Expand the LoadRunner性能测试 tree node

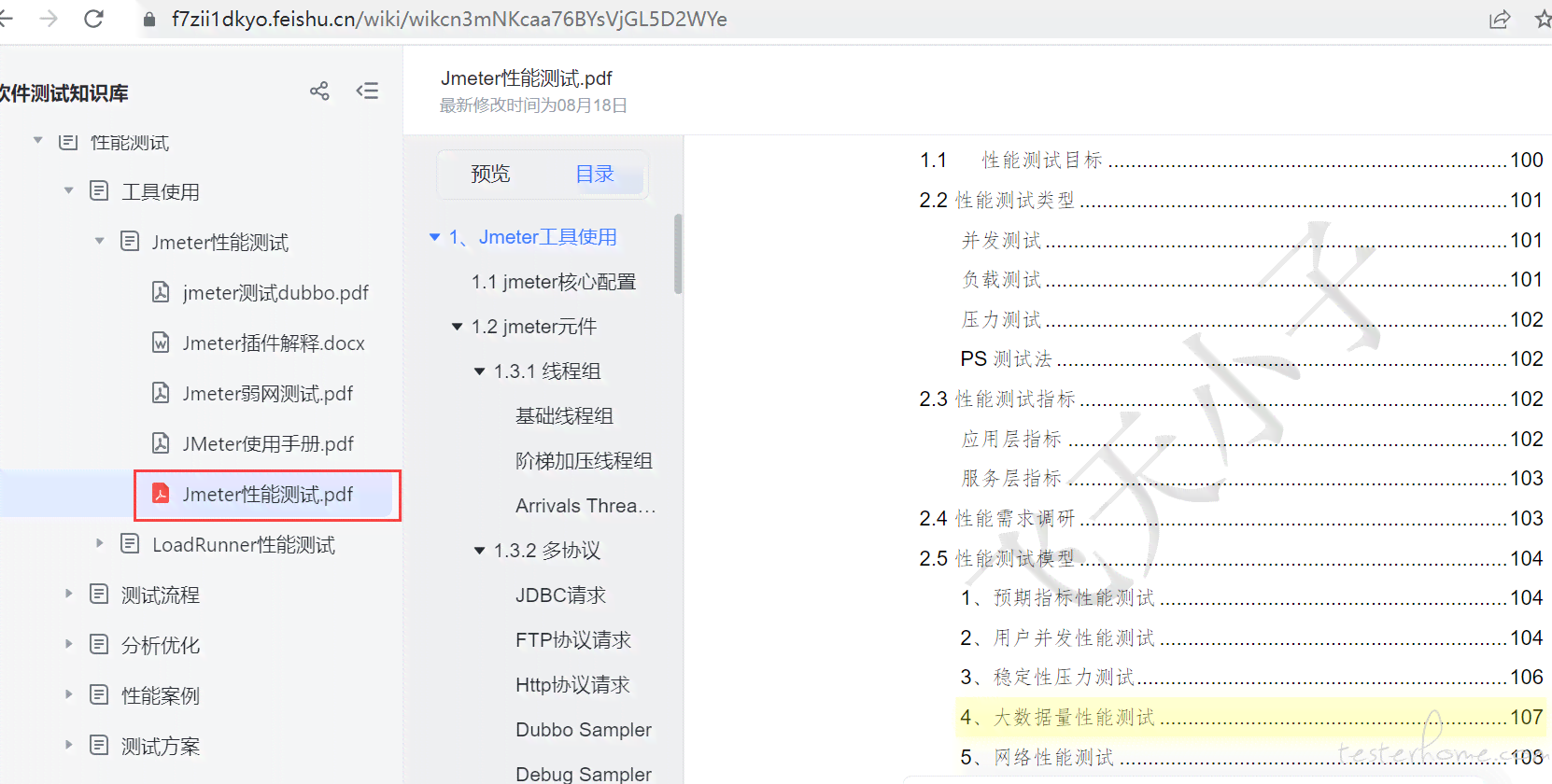[x=100, y=543]
